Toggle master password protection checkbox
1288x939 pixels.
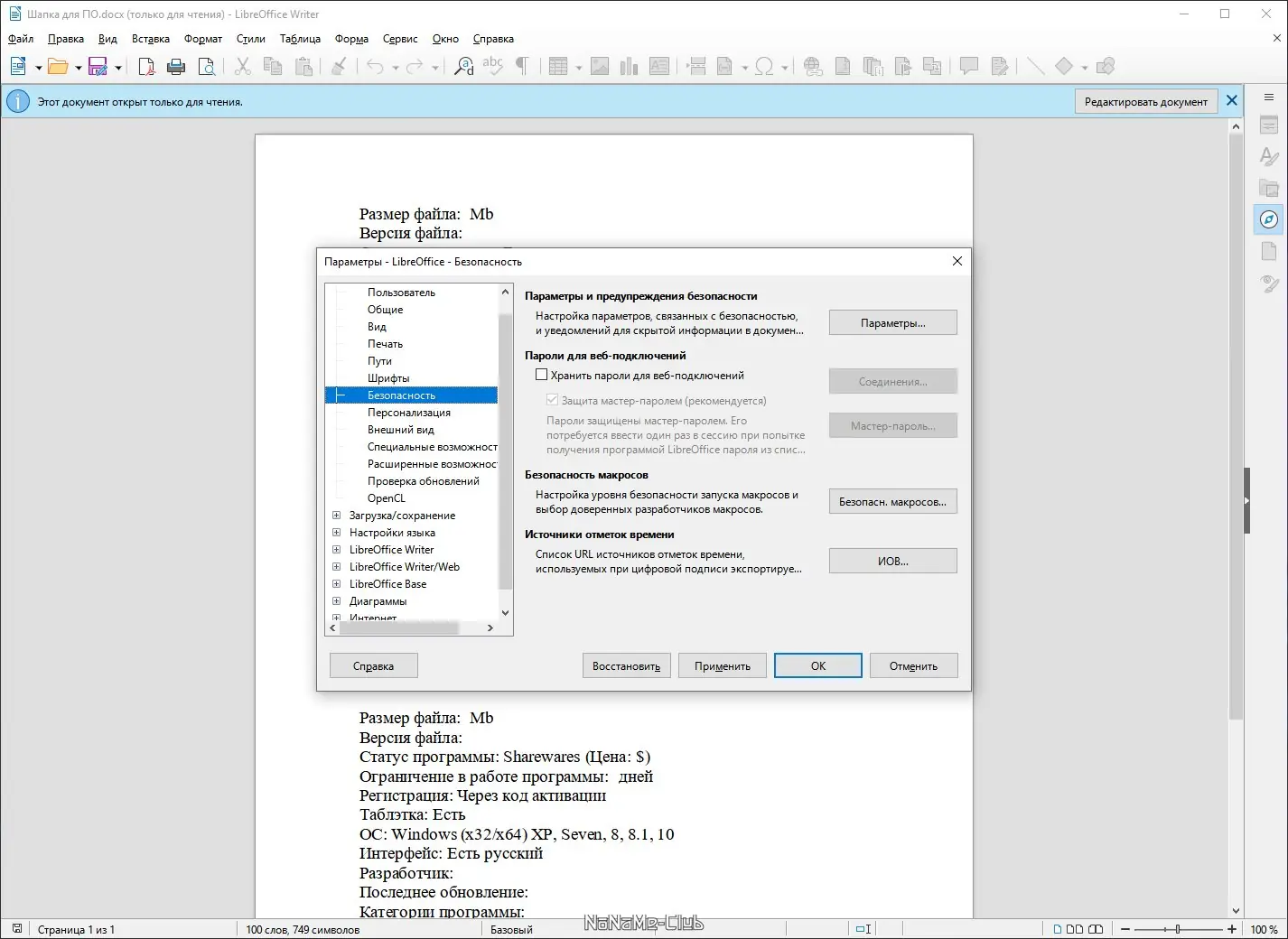552,400
